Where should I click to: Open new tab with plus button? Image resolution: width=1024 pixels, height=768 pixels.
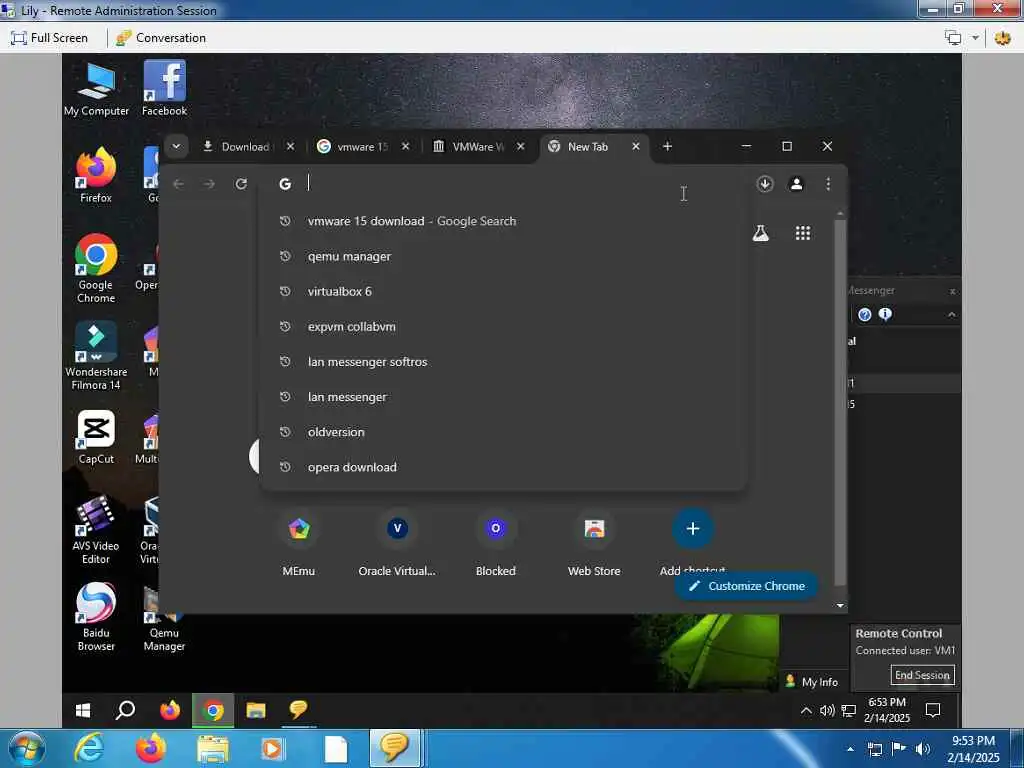(667, 146)
